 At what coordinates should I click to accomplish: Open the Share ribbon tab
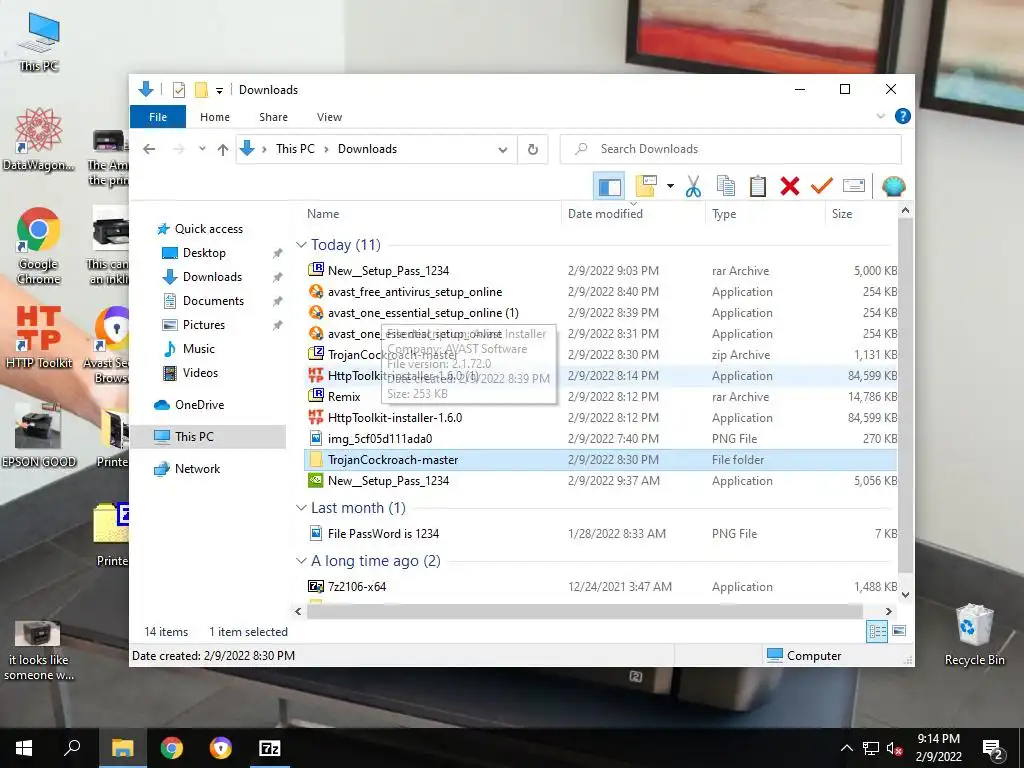273,117
